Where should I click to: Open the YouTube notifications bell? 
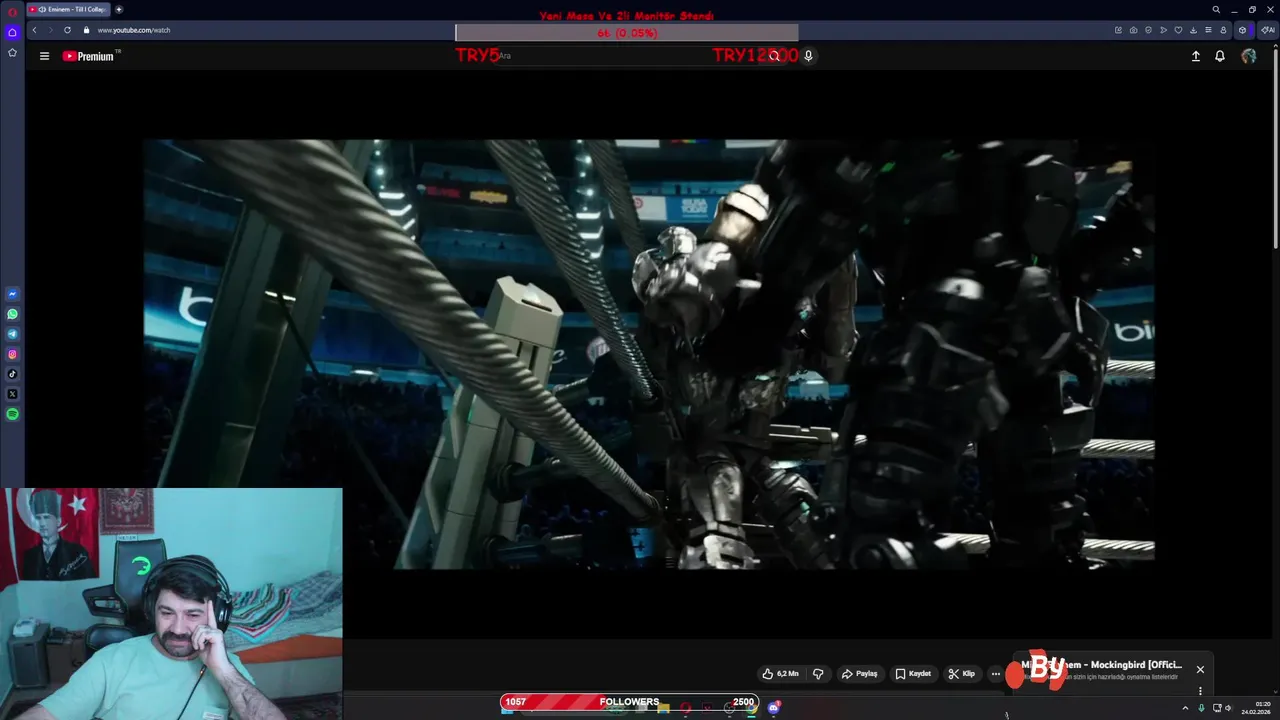point(1220,56)
